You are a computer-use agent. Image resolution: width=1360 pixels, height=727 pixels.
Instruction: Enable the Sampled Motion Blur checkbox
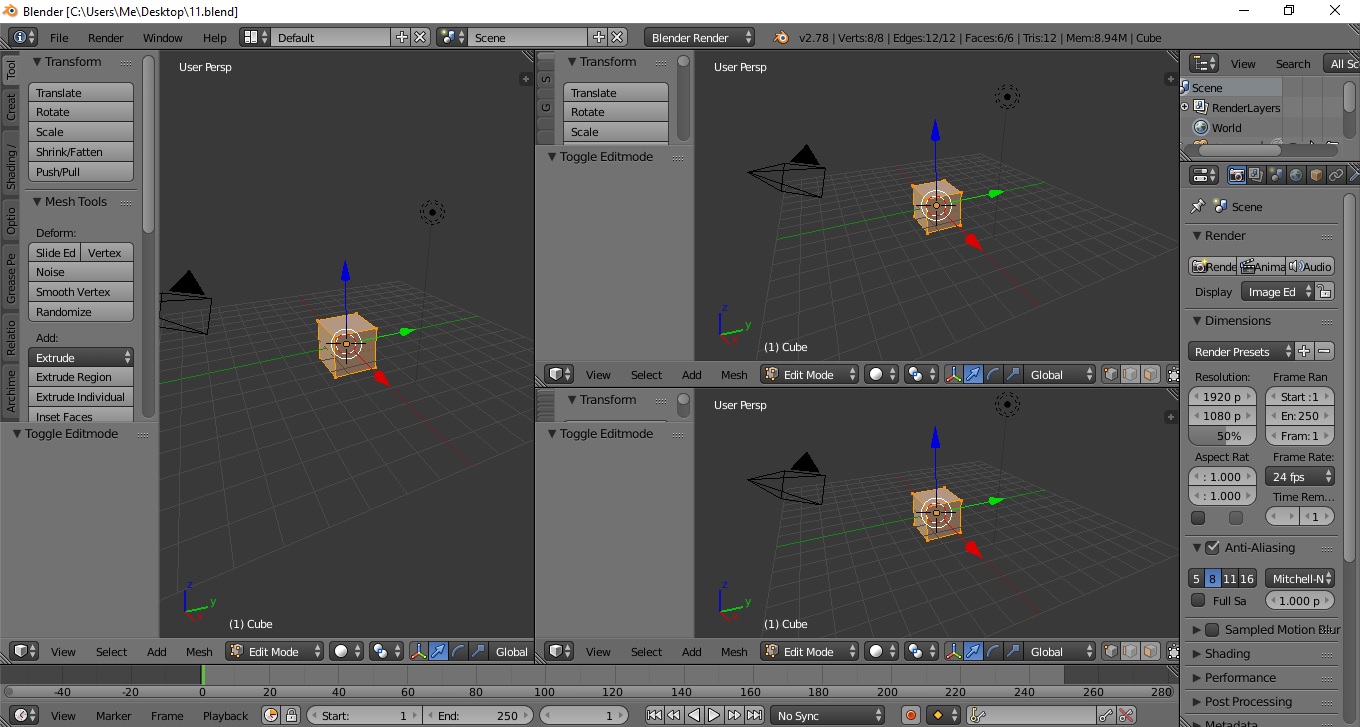[1212, 629]
